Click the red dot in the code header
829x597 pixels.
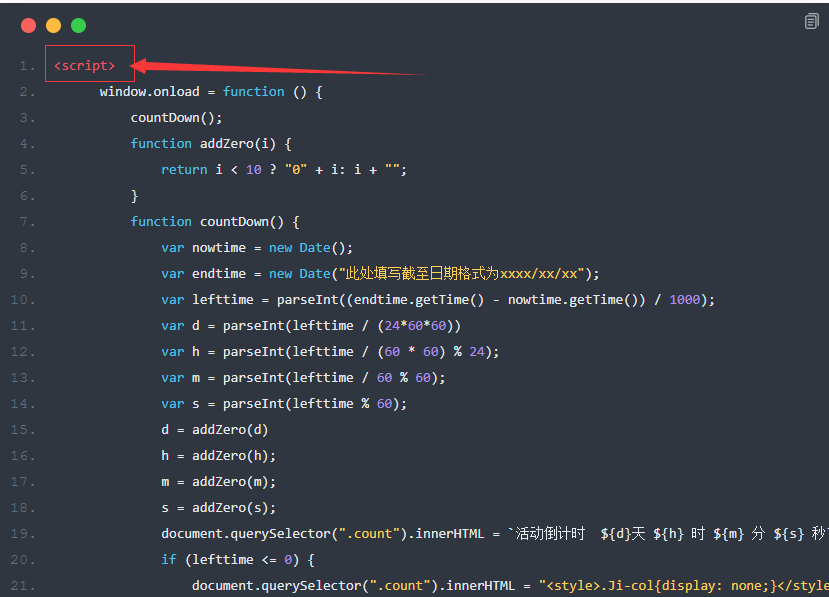pyautogui.click(x=28, y=25)
